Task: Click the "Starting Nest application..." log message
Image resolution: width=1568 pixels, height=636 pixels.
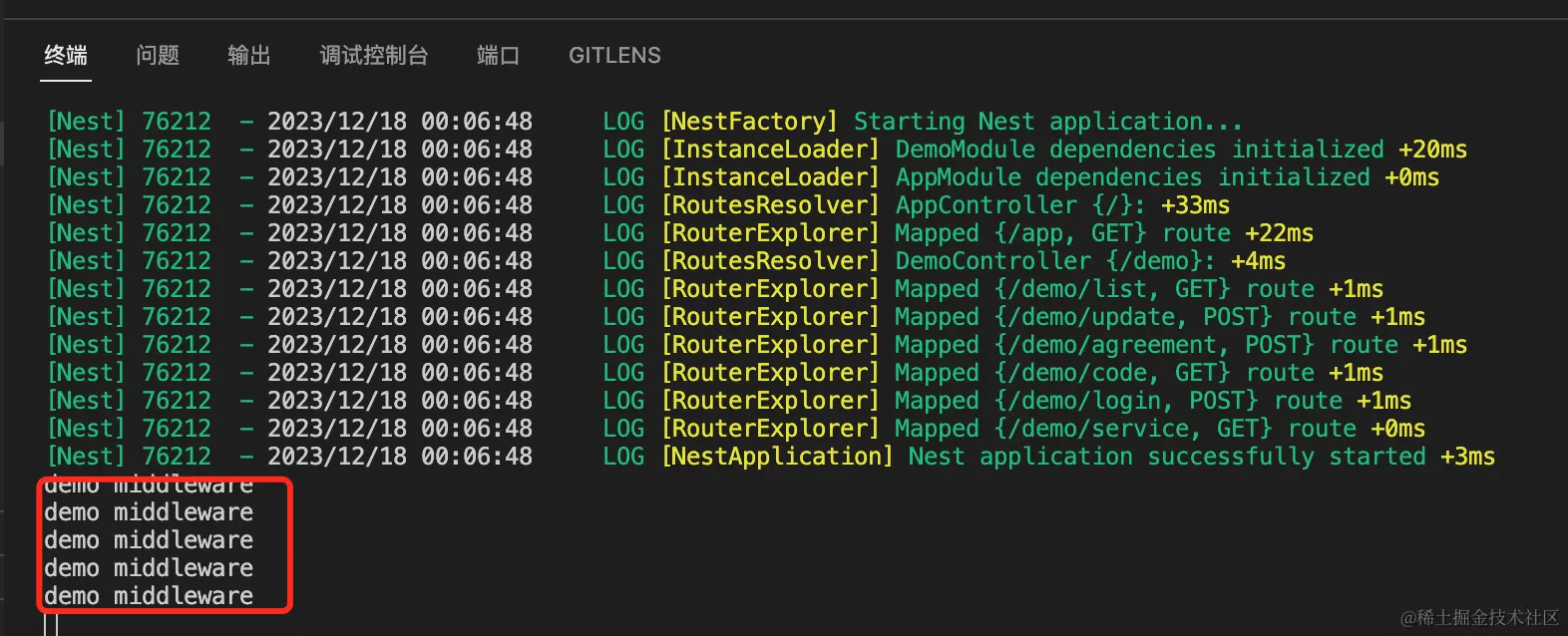Action: 1047,122
